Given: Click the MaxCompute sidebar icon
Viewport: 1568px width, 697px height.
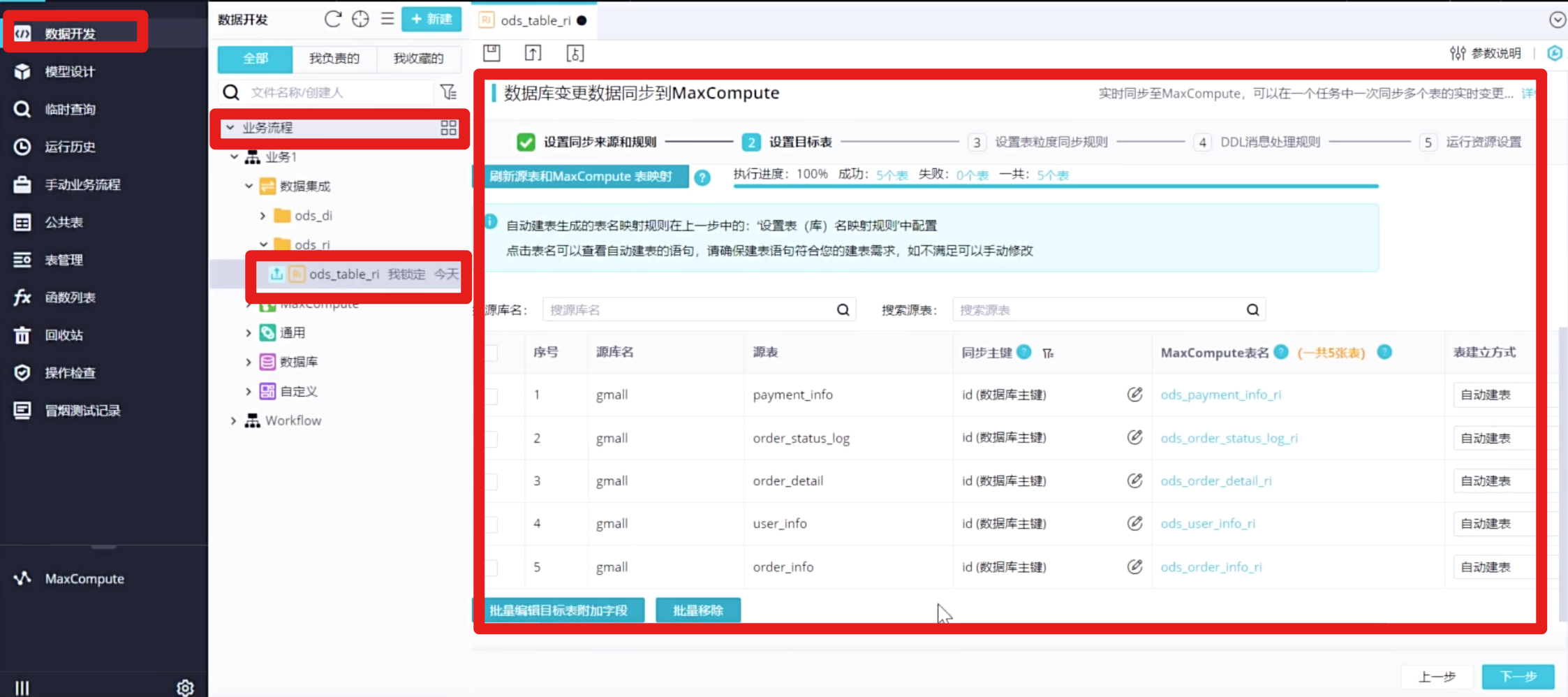Looking at the screenshot, I should point(22,578).
